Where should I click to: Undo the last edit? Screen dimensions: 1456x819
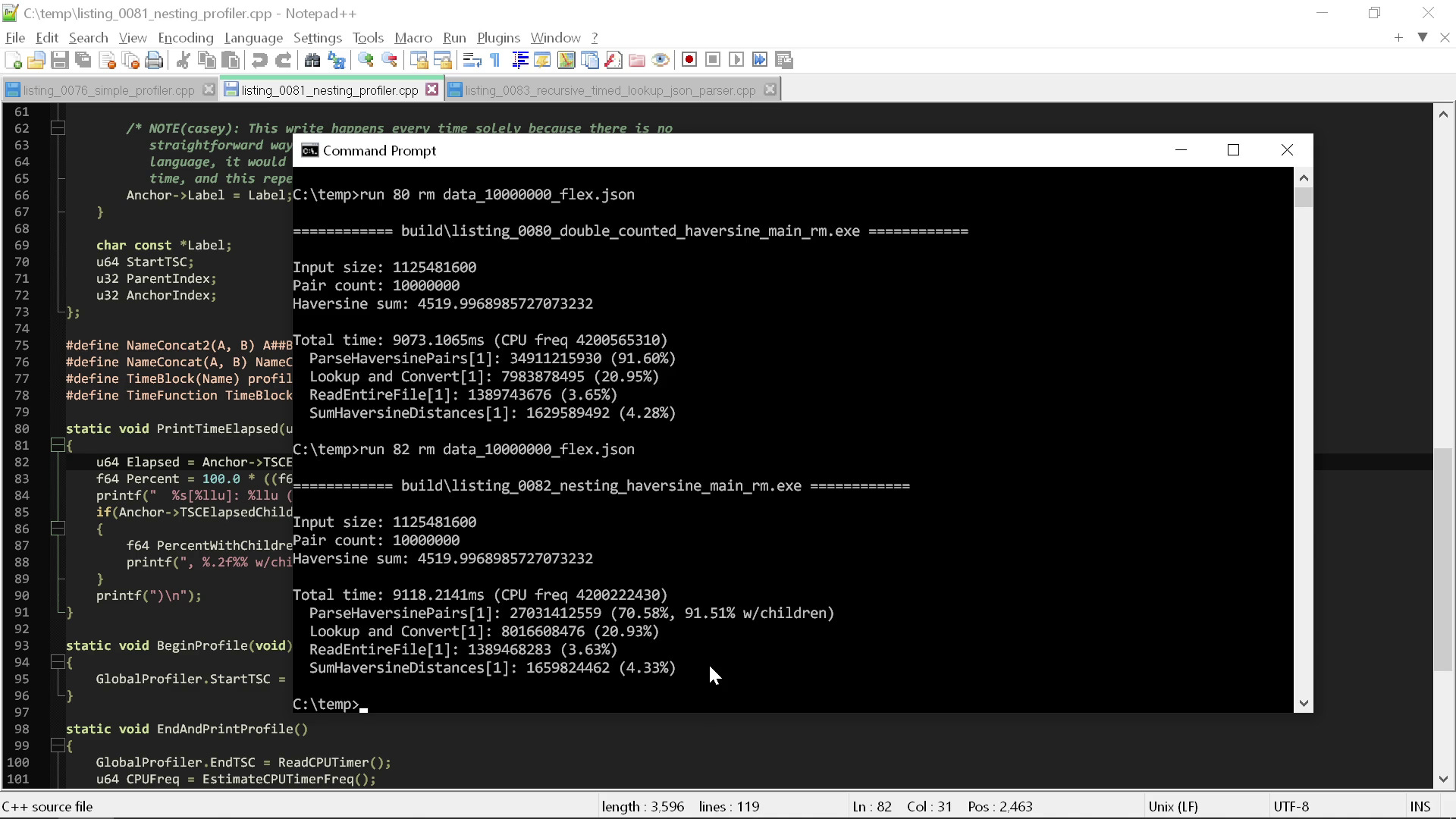(259, 60)
